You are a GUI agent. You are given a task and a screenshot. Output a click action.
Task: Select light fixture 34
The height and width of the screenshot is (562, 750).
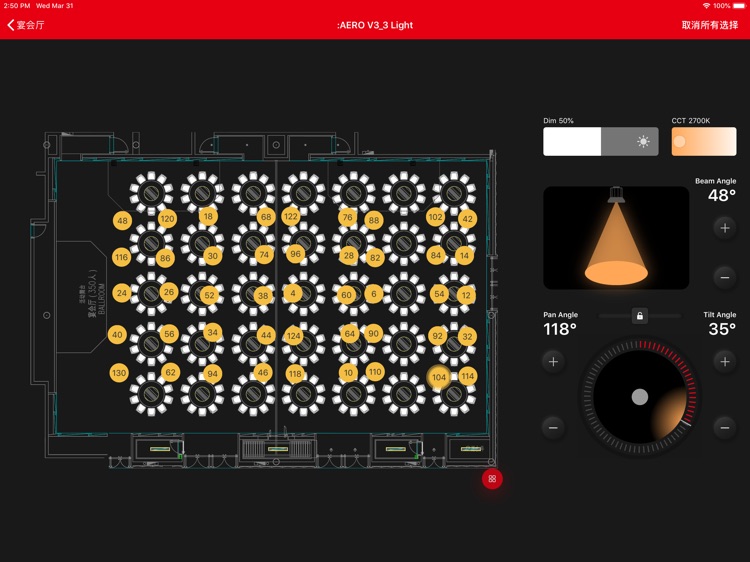[x=212, y=332]
